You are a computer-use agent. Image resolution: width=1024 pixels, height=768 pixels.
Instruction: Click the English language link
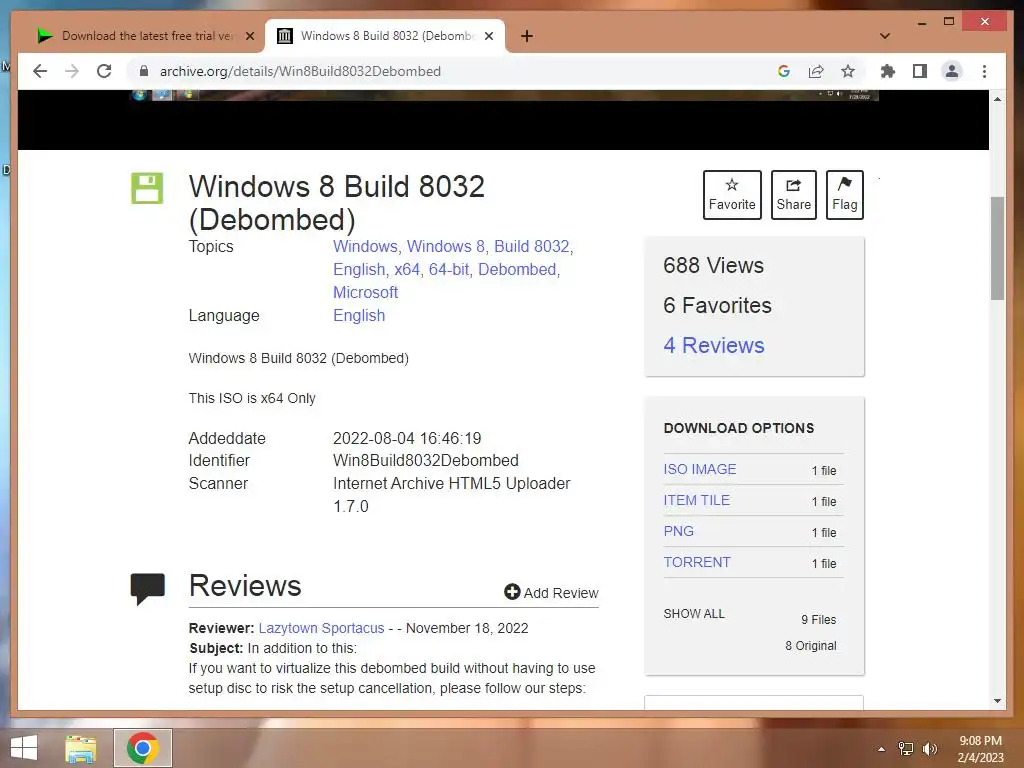coord(359,315)
